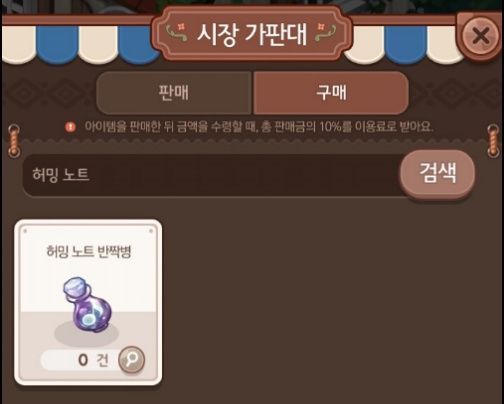
Task: Click the 0 건 listing count
Action: pos(93,360)
